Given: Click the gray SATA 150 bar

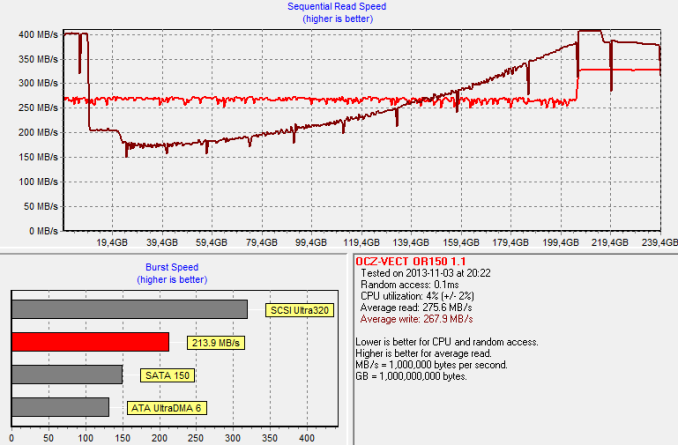Looking at the screenshot, I should point(67,375).
